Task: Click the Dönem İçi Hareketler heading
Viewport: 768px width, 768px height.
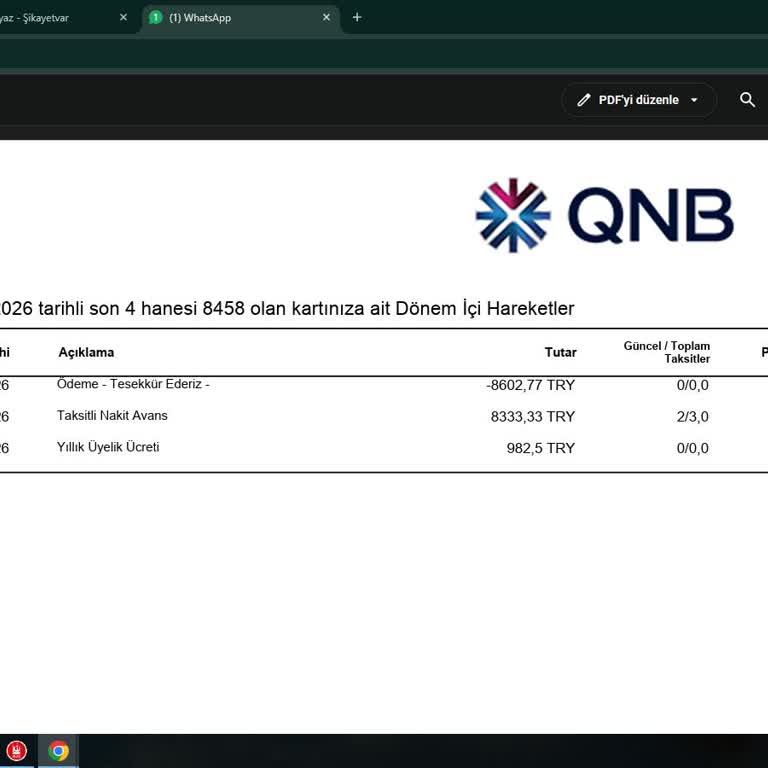Action: 287,309
